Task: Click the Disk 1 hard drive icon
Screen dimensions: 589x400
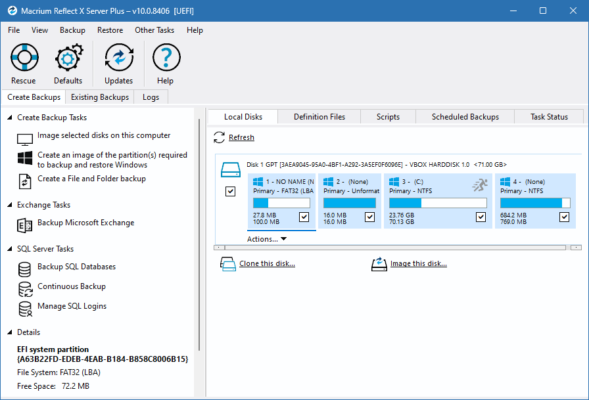Action: [x=231, y=169]
